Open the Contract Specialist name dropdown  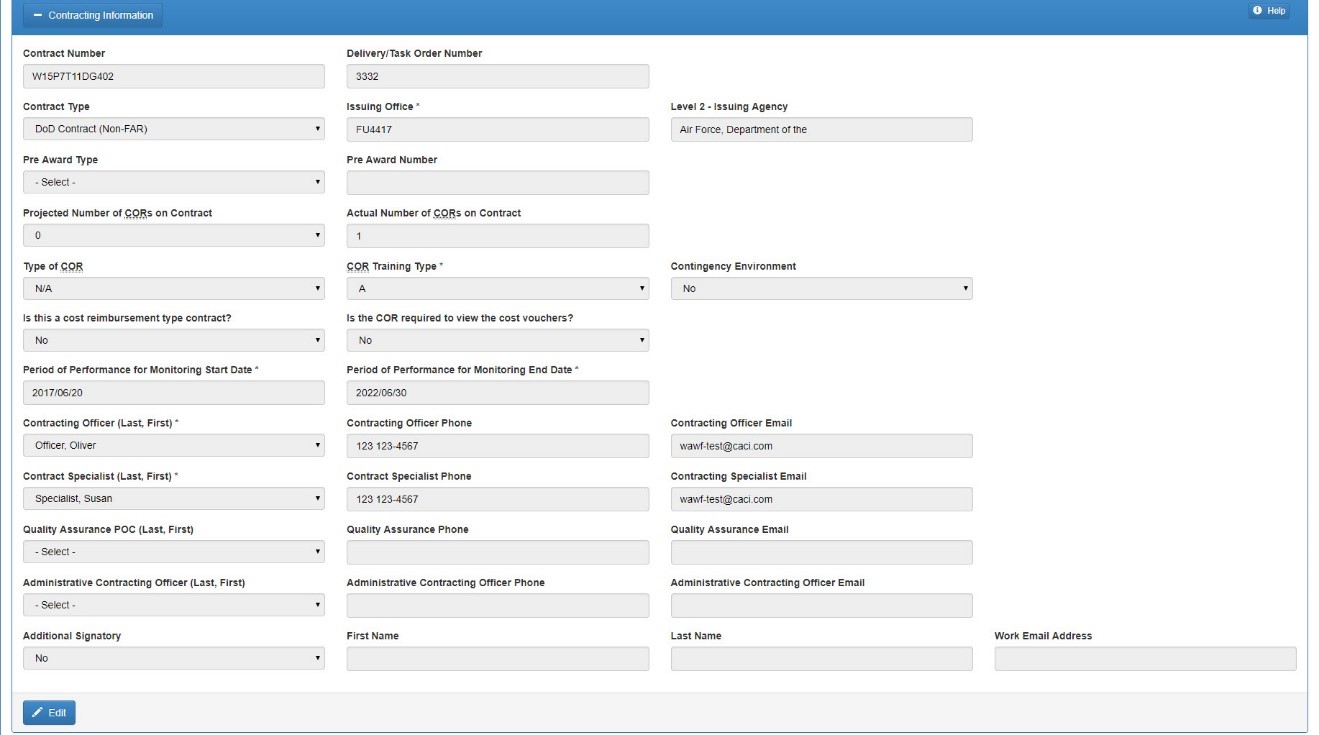tap(173, 499)
